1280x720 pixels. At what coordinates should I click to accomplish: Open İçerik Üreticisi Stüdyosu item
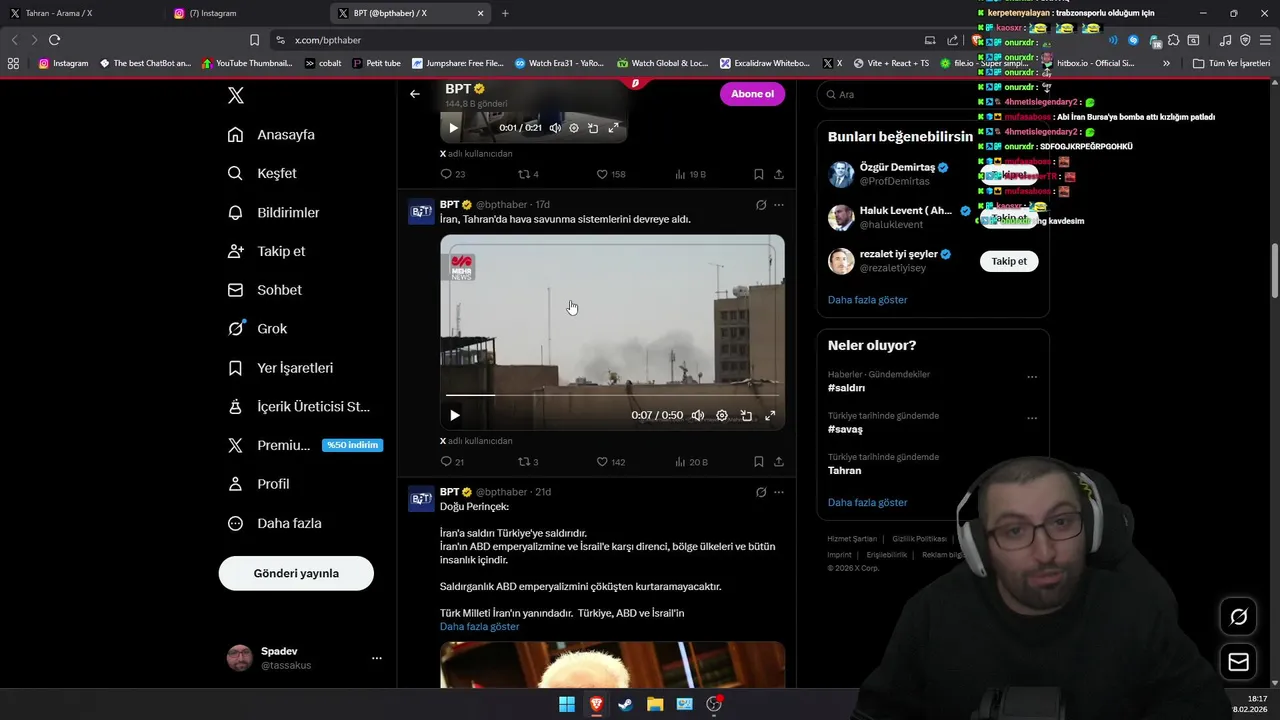click(x=299, y=407)
